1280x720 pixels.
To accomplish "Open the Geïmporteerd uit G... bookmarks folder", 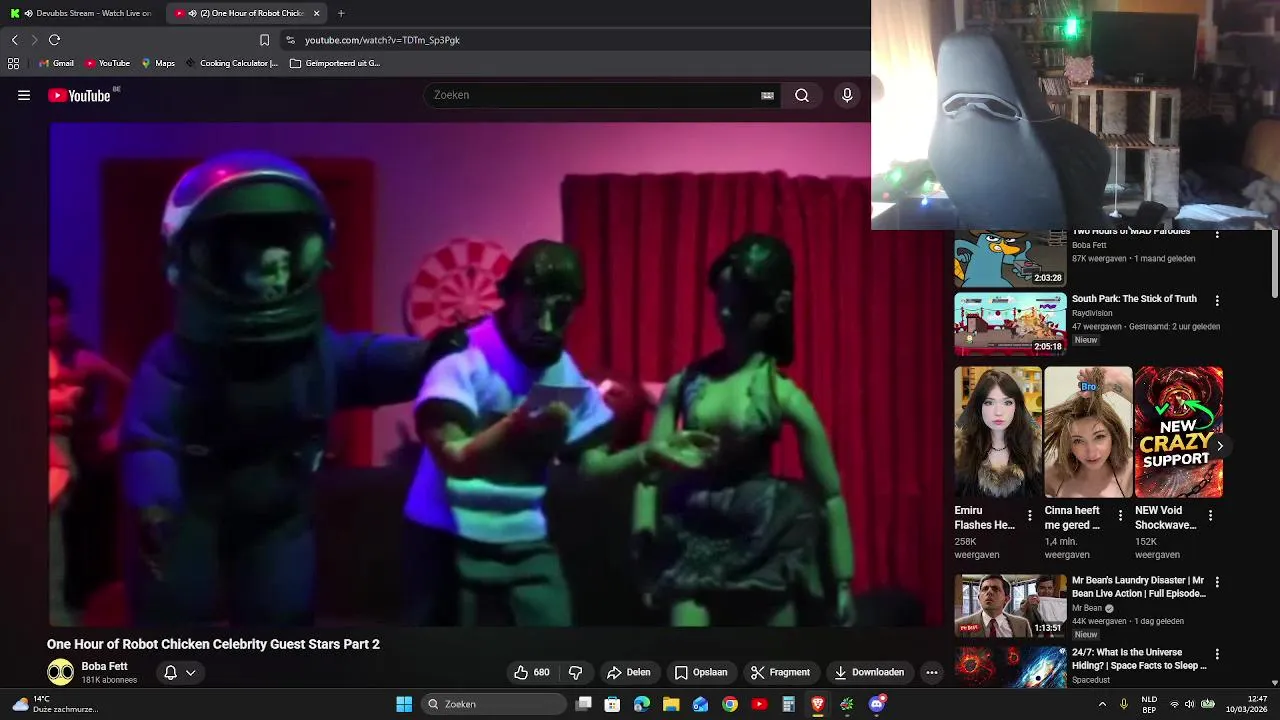I will tap(335, 63).
